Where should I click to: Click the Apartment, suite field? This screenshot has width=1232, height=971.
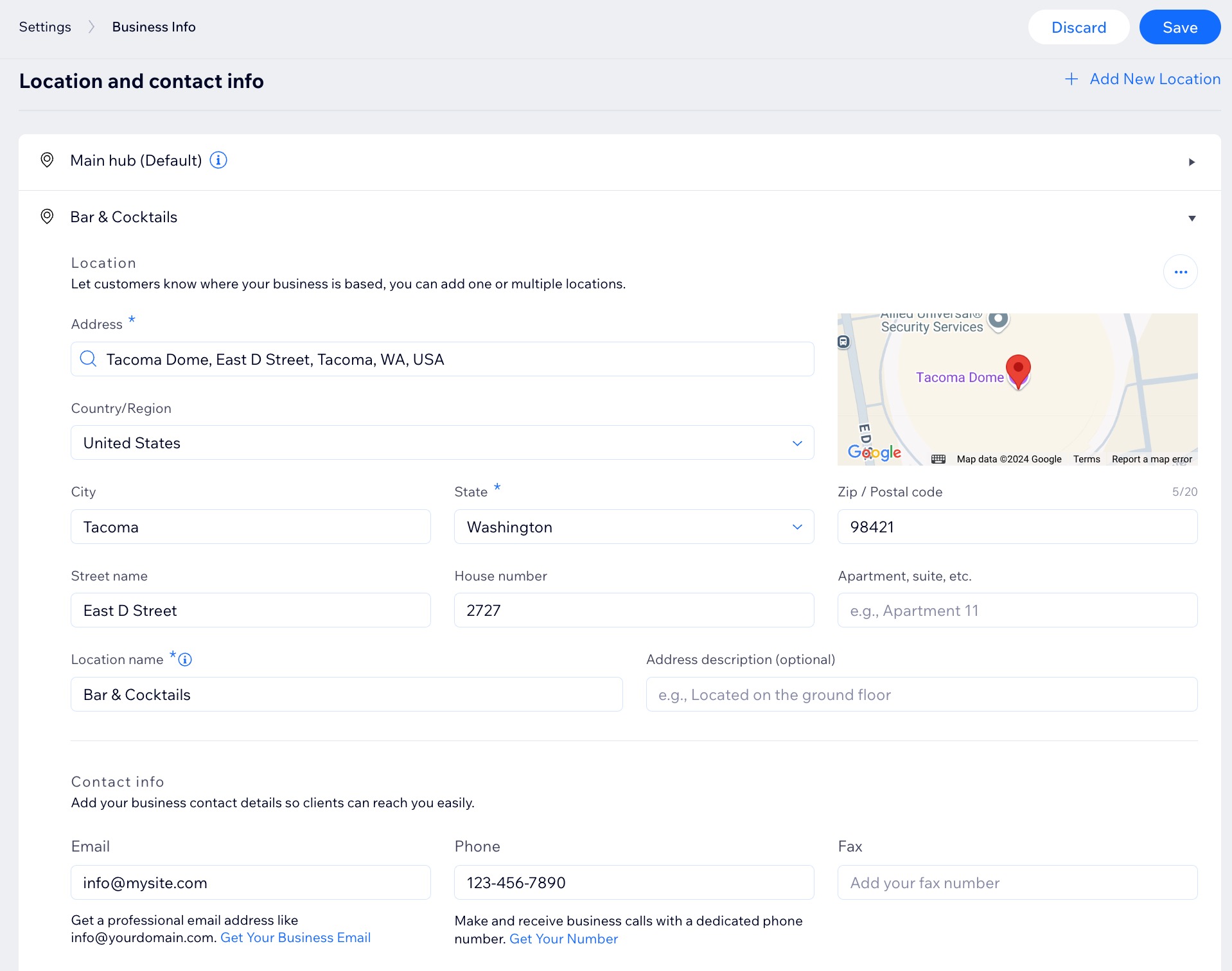tap(1017, 610)
